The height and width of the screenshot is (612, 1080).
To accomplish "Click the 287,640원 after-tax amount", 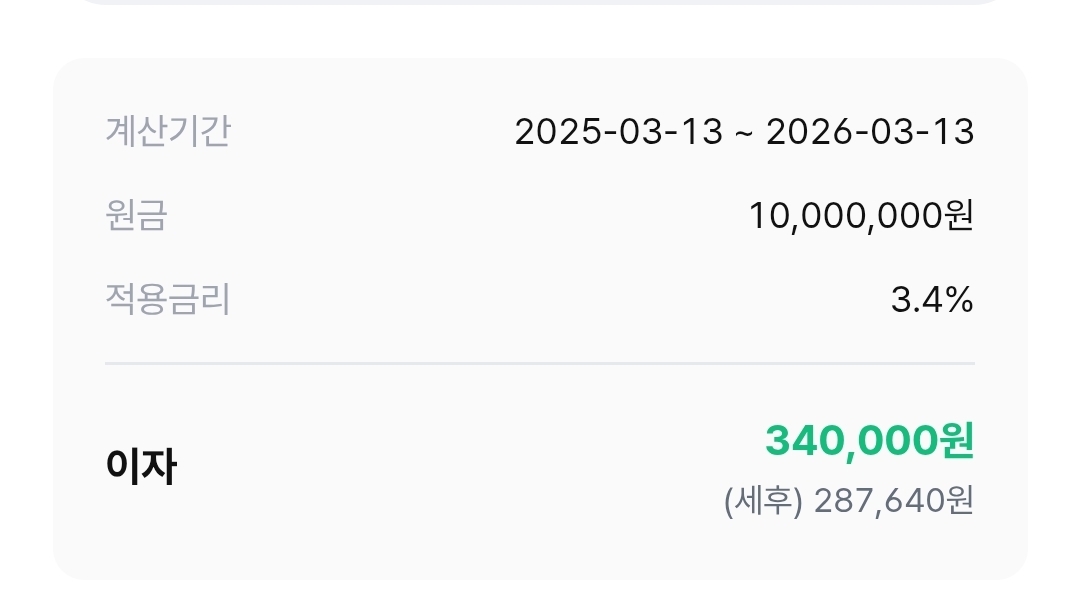I will pyautogui.click(x=894, y=500).
